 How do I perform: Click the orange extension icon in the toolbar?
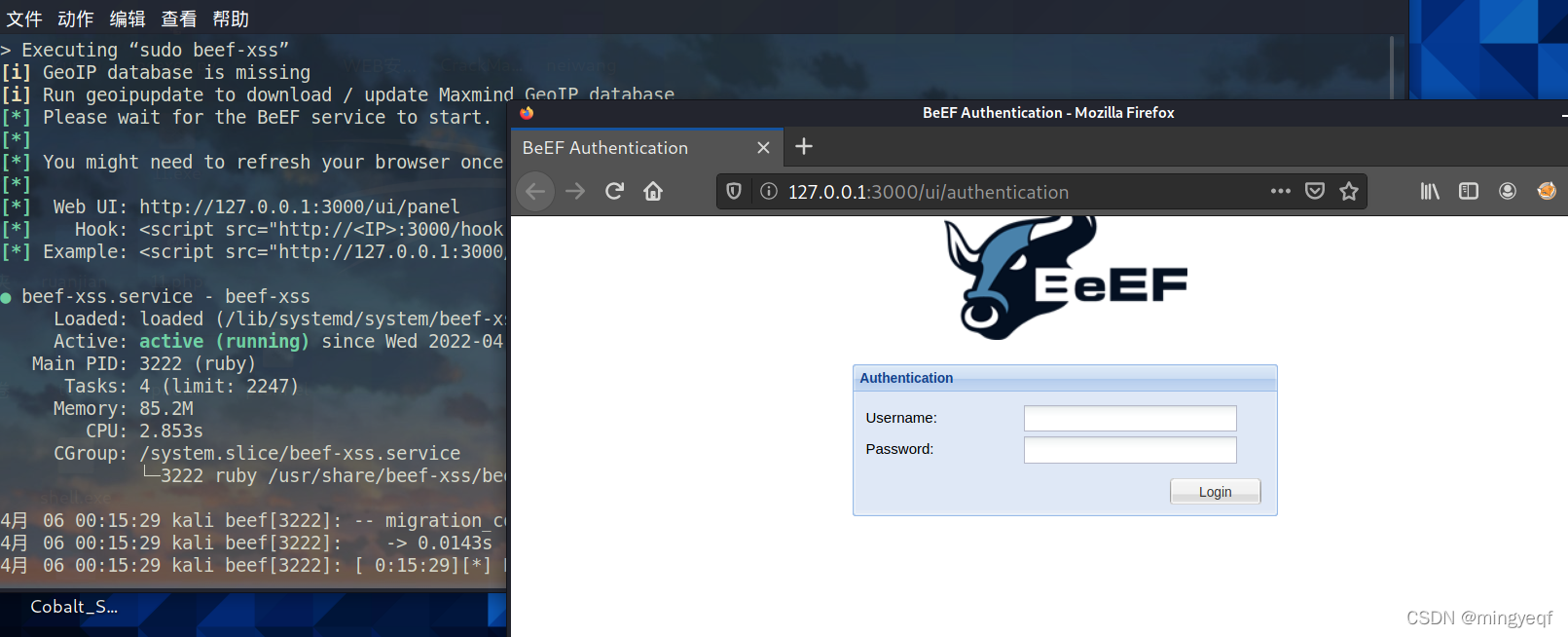(1547, 191)
